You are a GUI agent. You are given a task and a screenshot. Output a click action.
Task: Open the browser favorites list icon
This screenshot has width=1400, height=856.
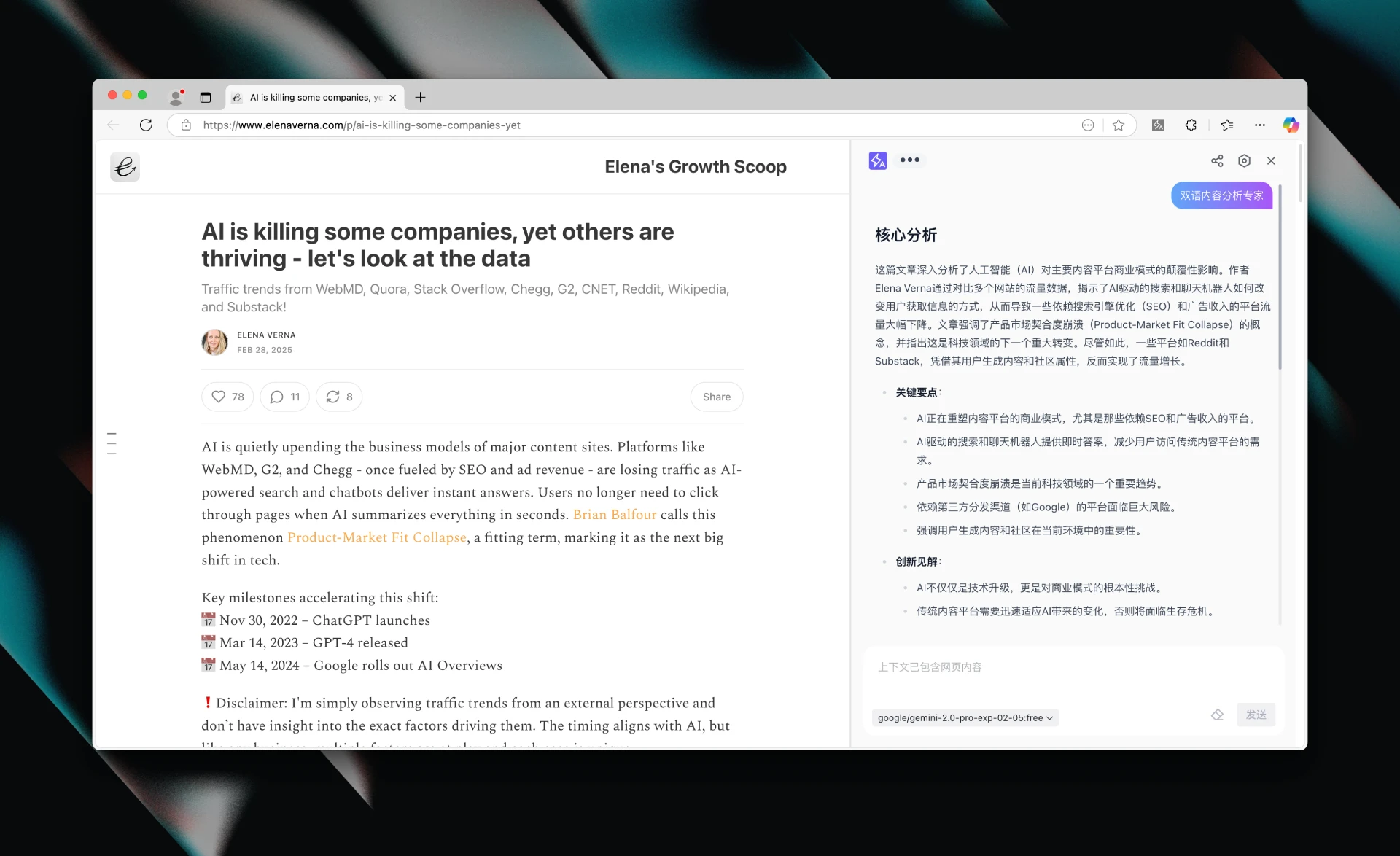[1227, 125]
